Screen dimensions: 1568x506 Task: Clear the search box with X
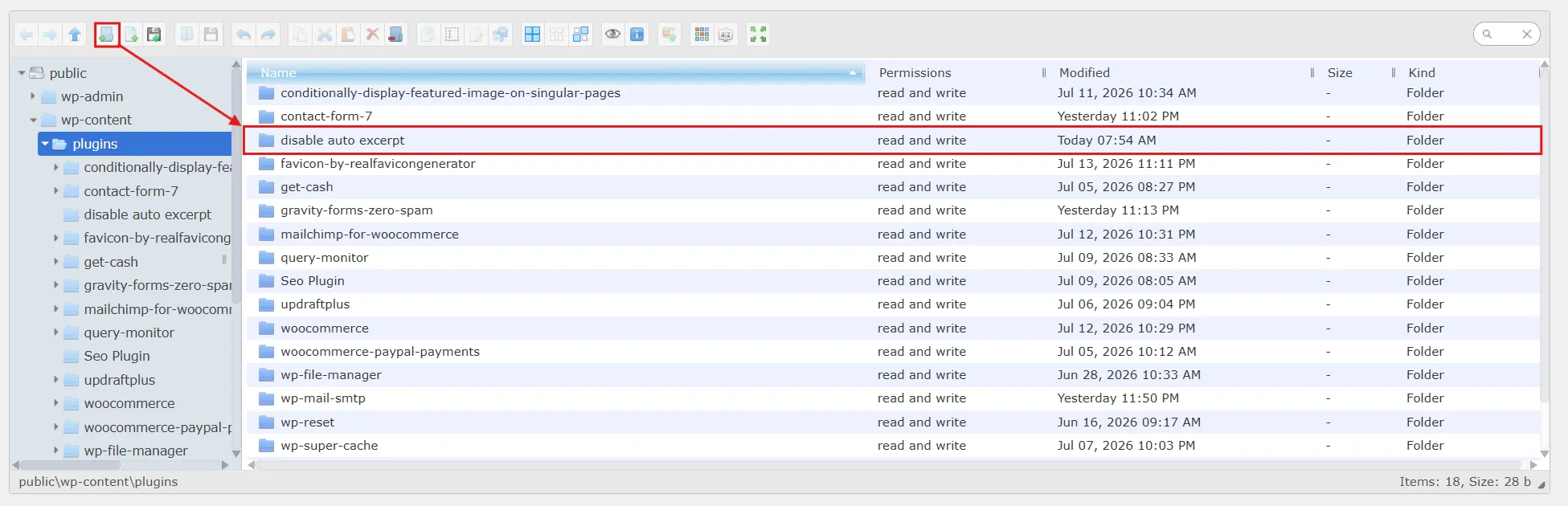(x=1526, y=34)
